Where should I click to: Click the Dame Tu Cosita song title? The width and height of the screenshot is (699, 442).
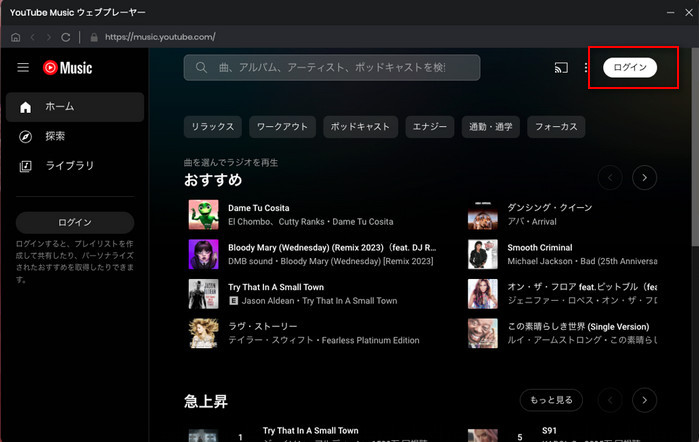click(x=259, y=208)
